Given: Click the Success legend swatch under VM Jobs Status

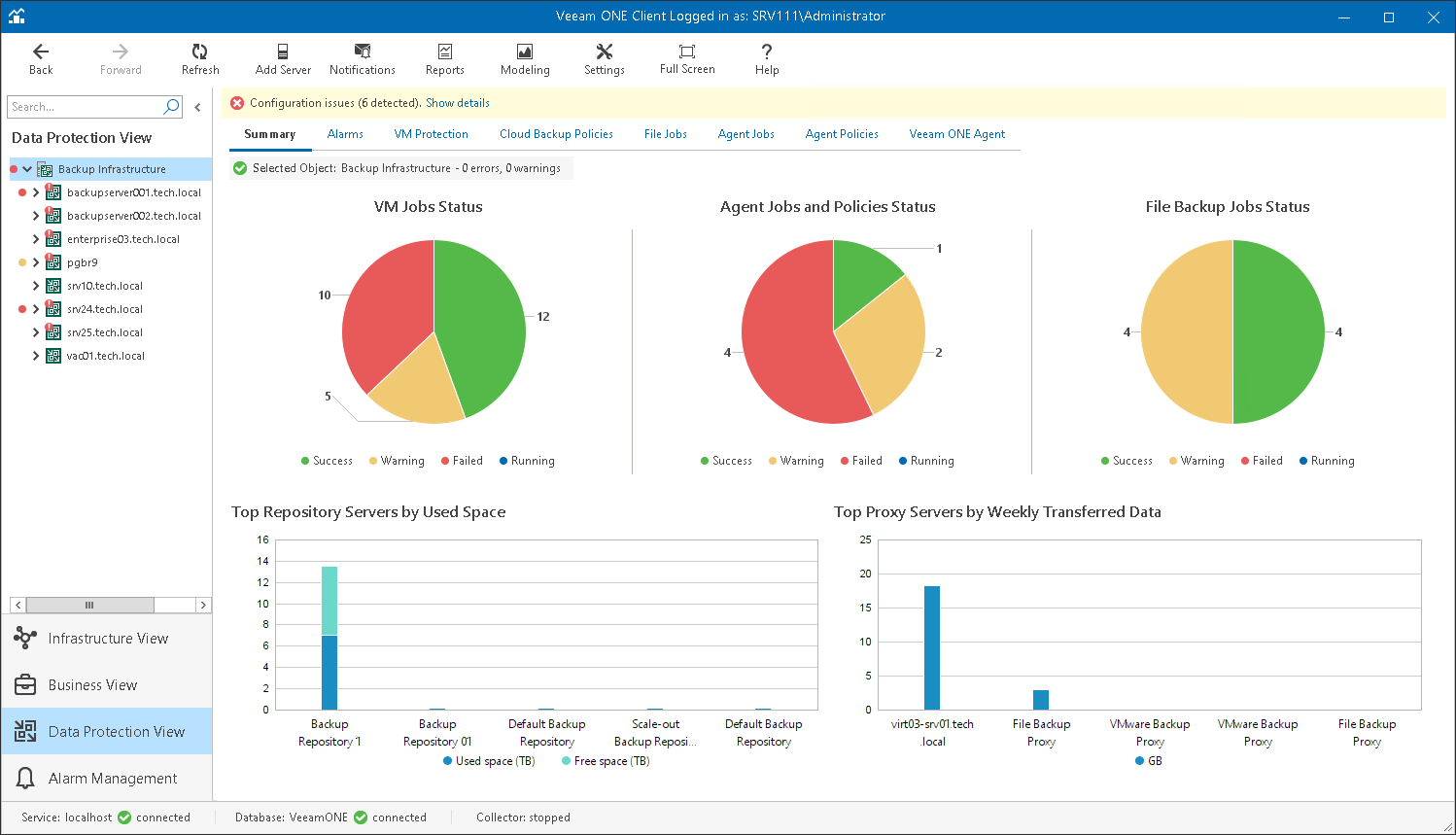Looking at the screenshot, I should tap(305, 461).
